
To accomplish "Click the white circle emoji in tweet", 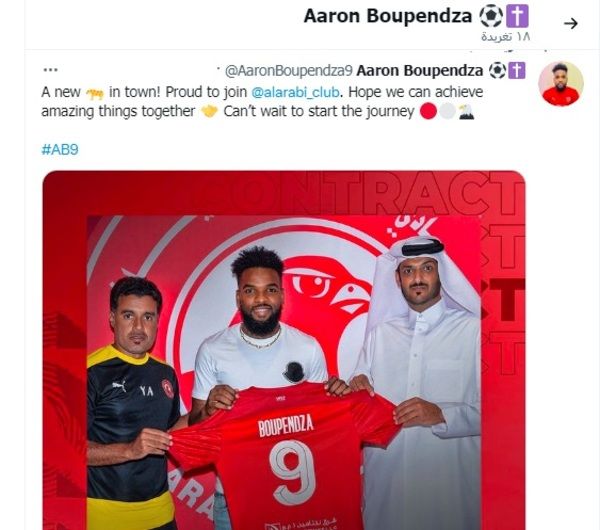I will click(x=447, y=112).
